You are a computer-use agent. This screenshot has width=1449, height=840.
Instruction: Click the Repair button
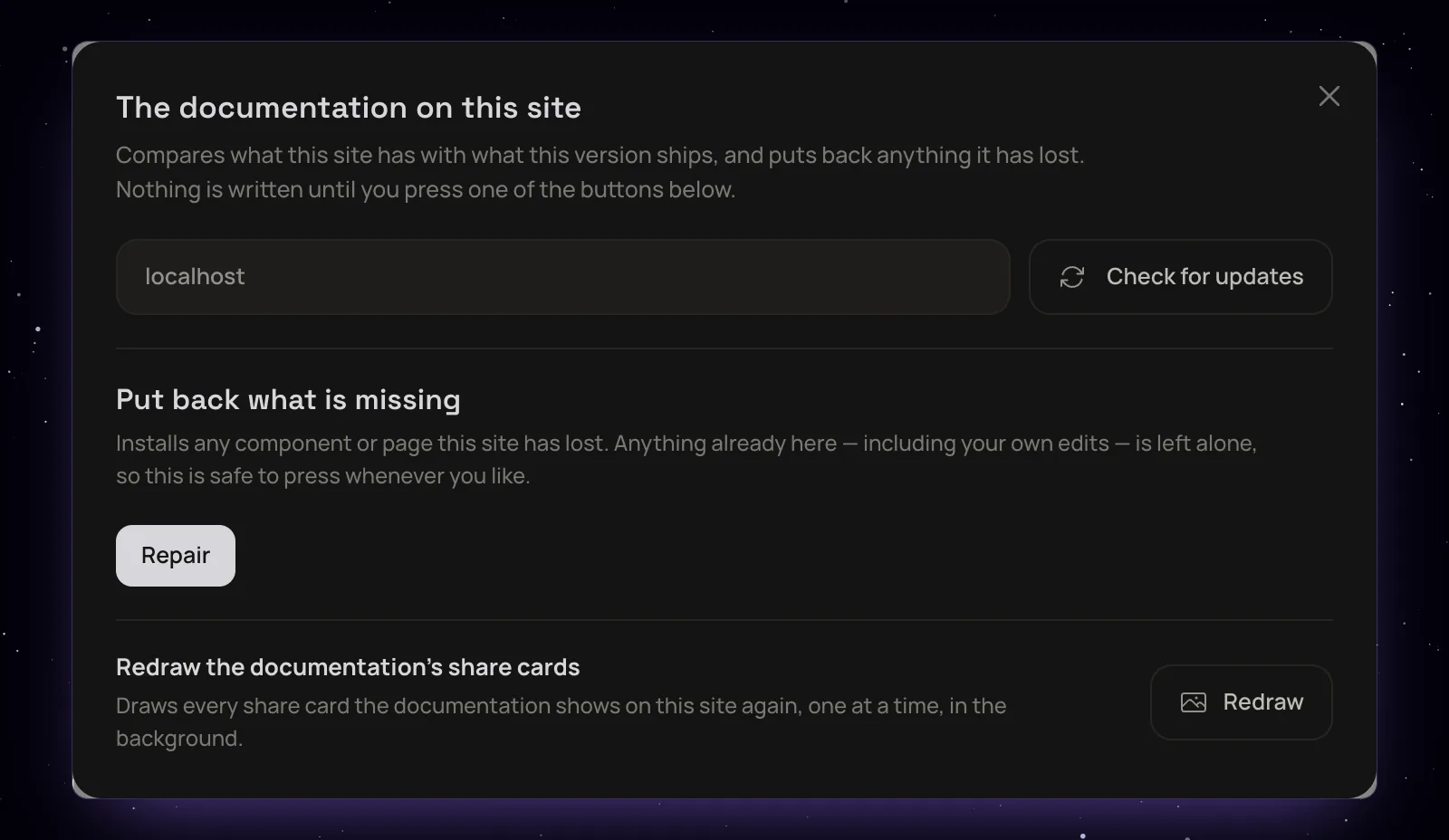coord(176,556)
